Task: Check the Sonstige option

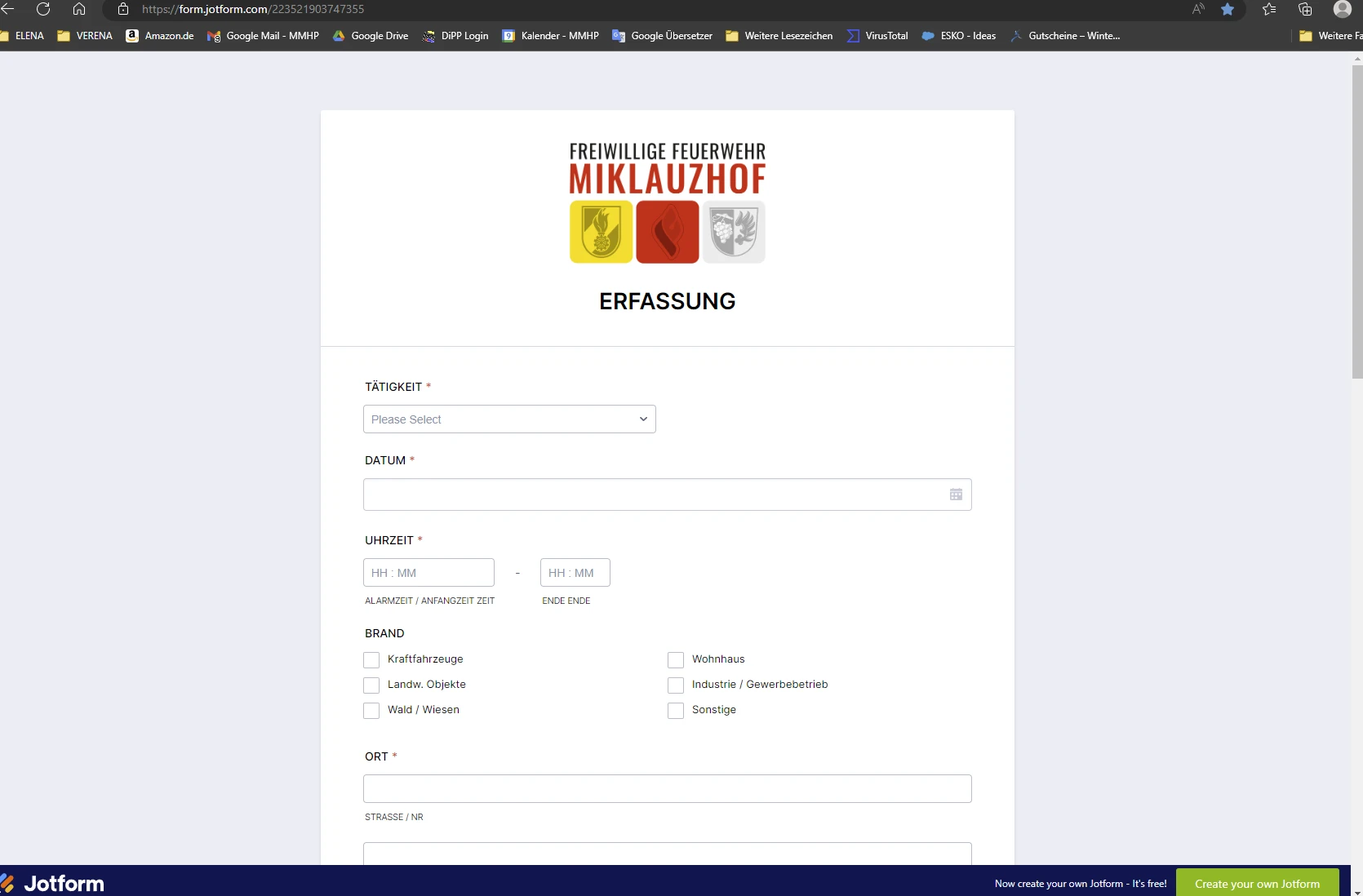Action: 675,711
